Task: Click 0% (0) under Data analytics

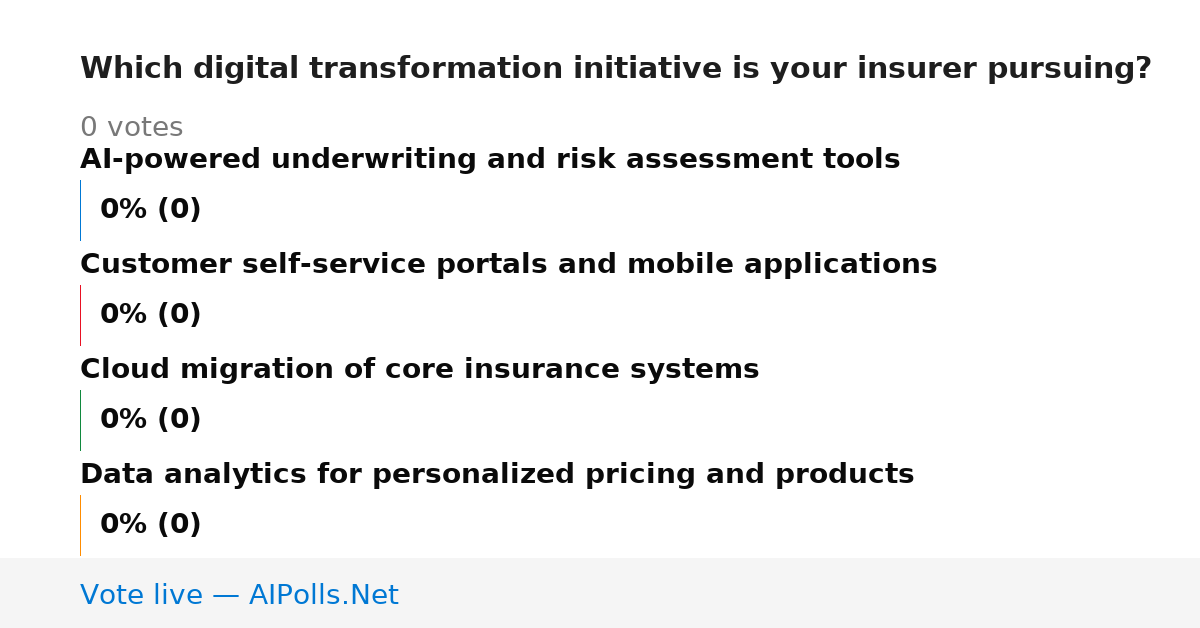Action: (150, 525)
